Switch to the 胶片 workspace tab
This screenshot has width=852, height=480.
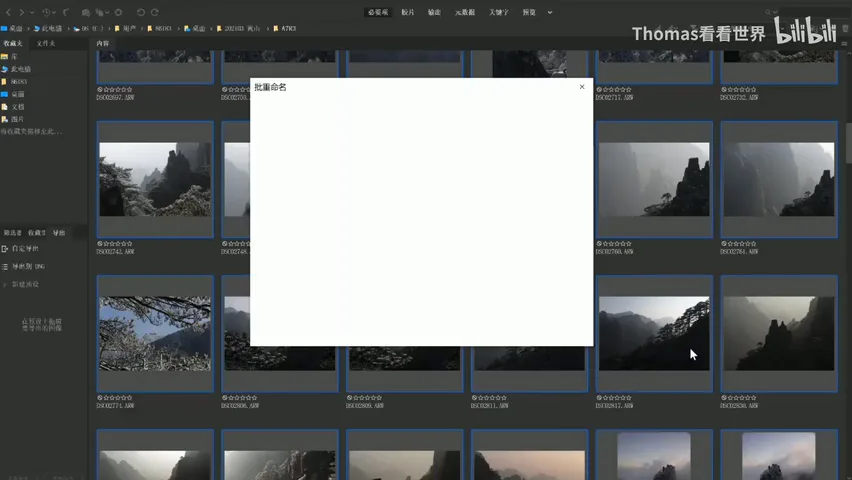(408, 12)
